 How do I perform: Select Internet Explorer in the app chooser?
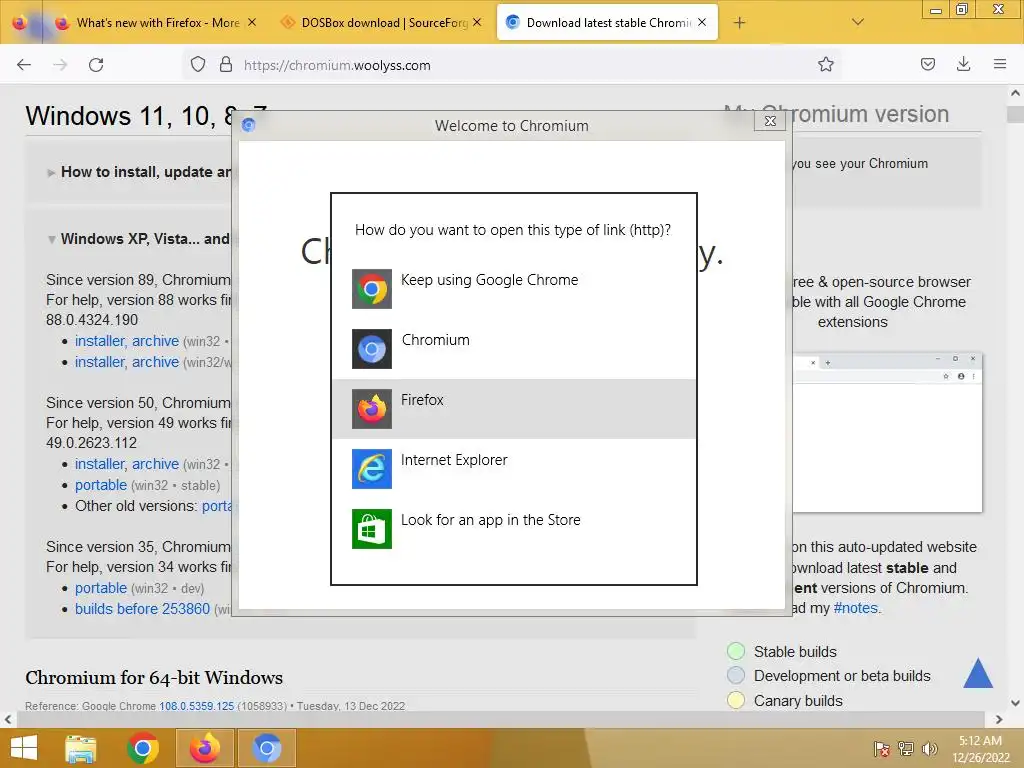tap(514, 469)
